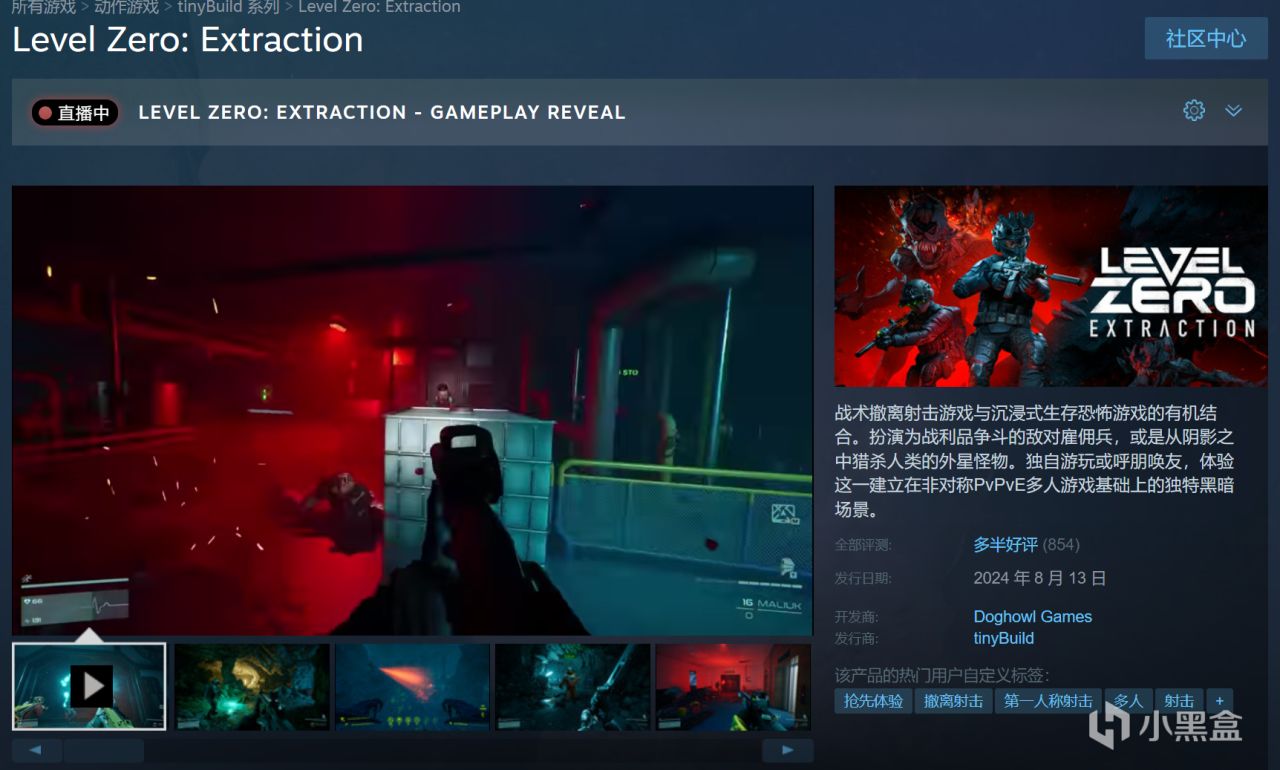This screenshot has width=1280, height=770.
Task: Go to 所有游戏 breadcrumb
Action: point(44,7)
